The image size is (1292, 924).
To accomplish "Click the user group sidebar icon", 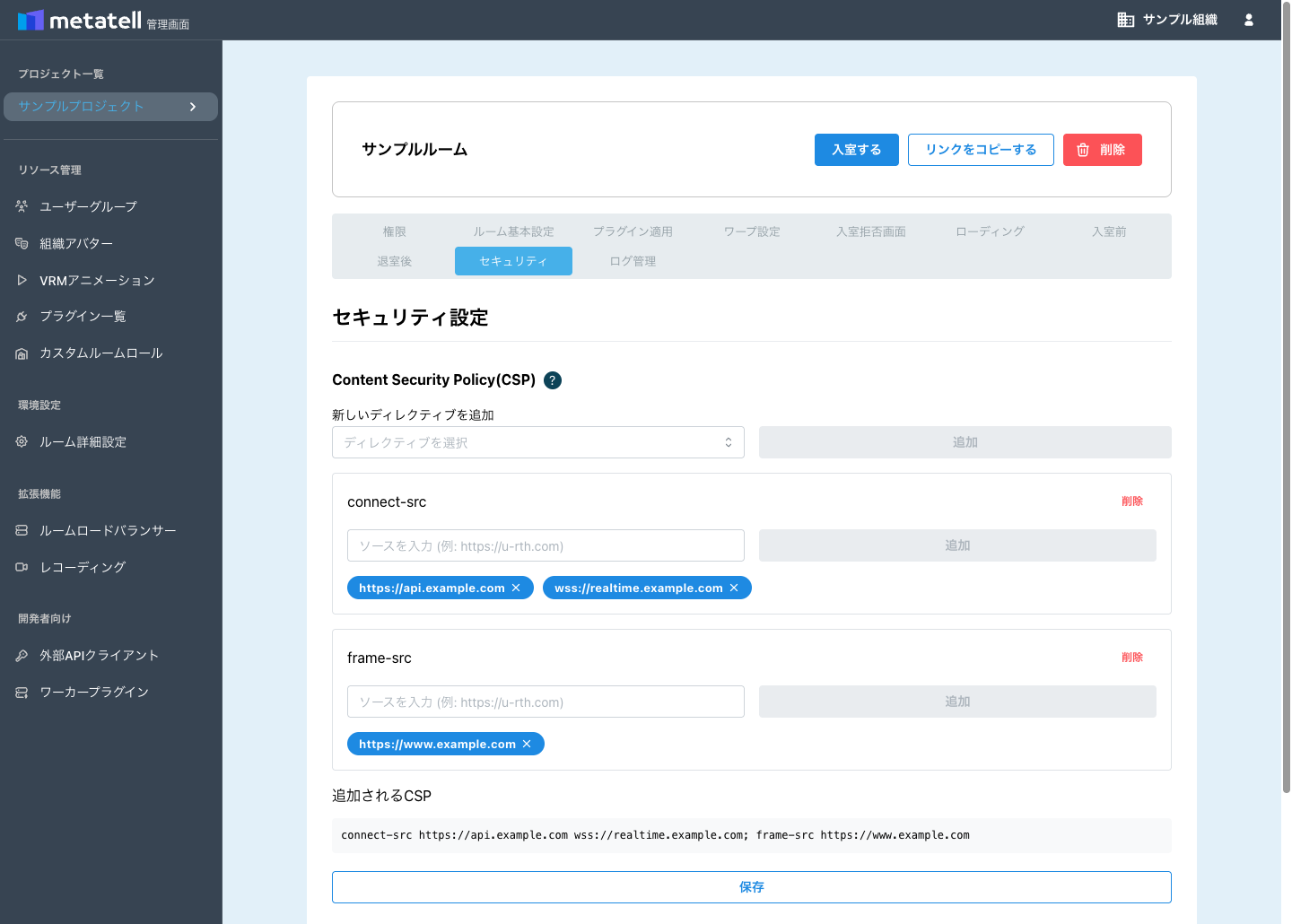I will [22, 206].
